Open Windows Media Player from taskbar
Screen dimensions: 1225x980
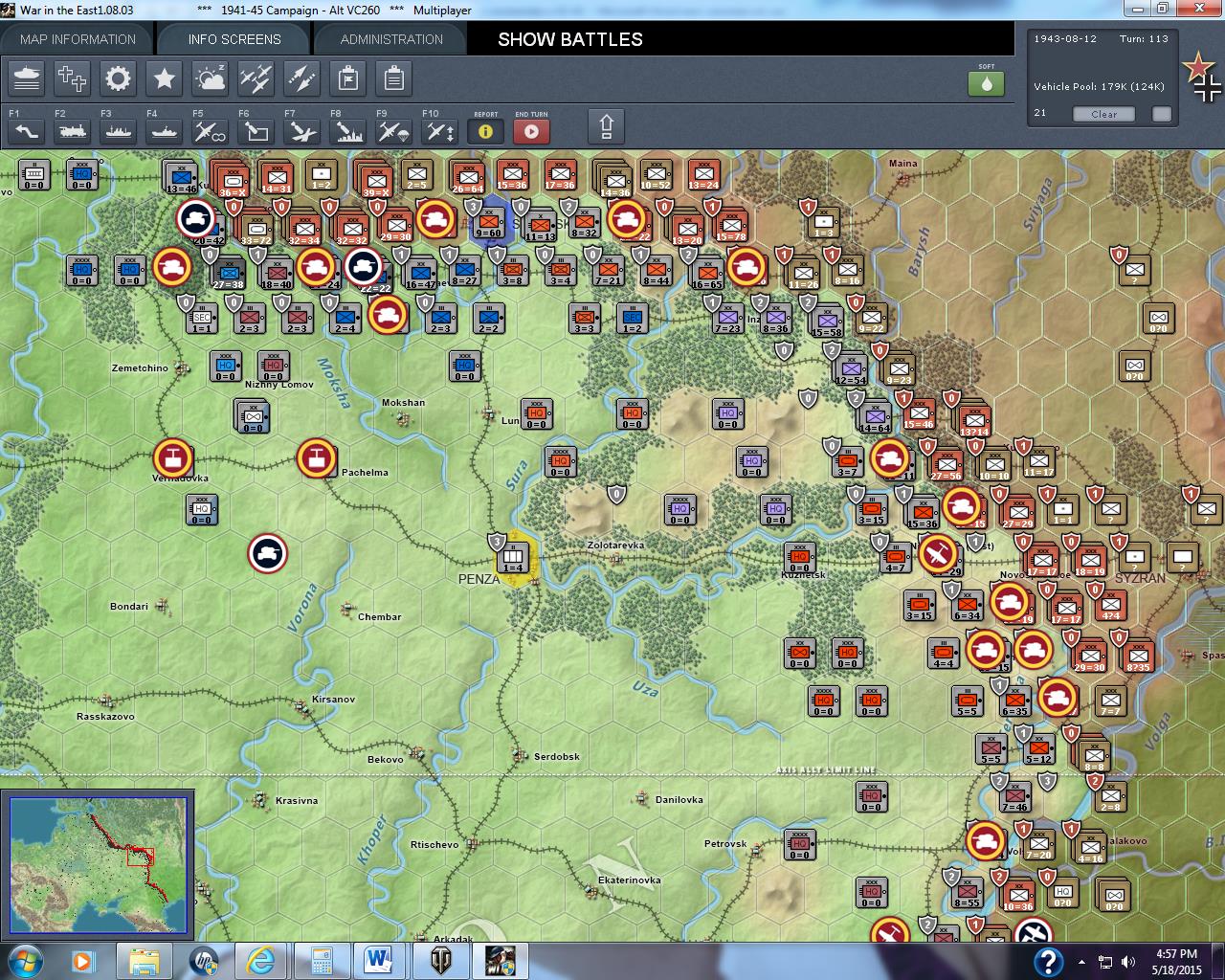[x=82, y=961]
